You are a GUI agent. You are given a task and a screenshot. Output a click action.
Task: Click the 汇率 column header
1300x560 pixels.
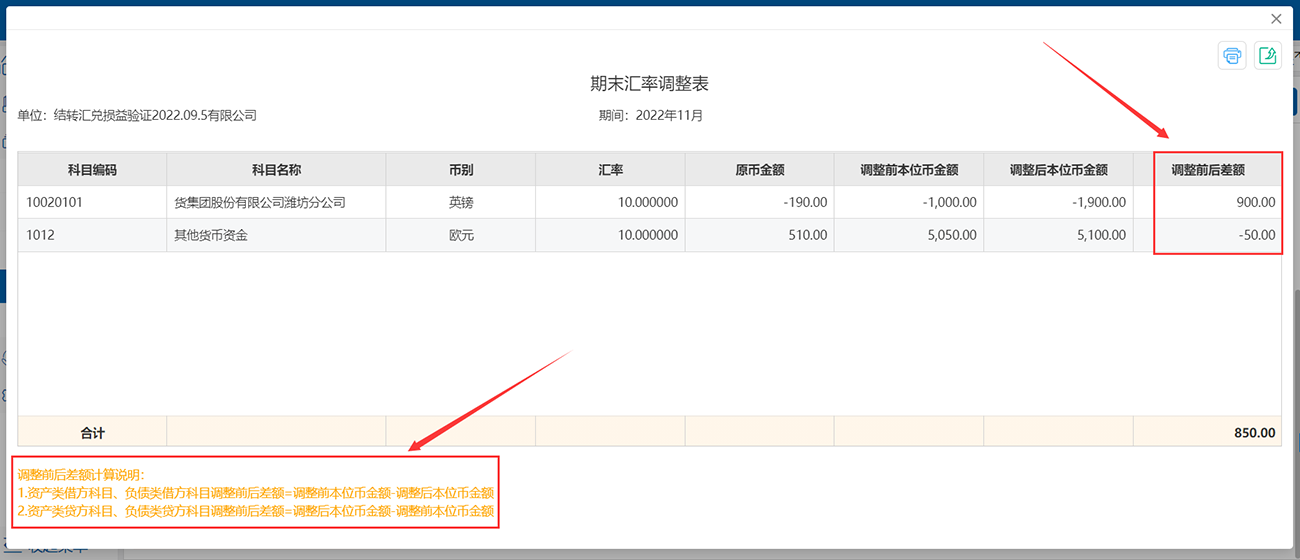(610, 170)
